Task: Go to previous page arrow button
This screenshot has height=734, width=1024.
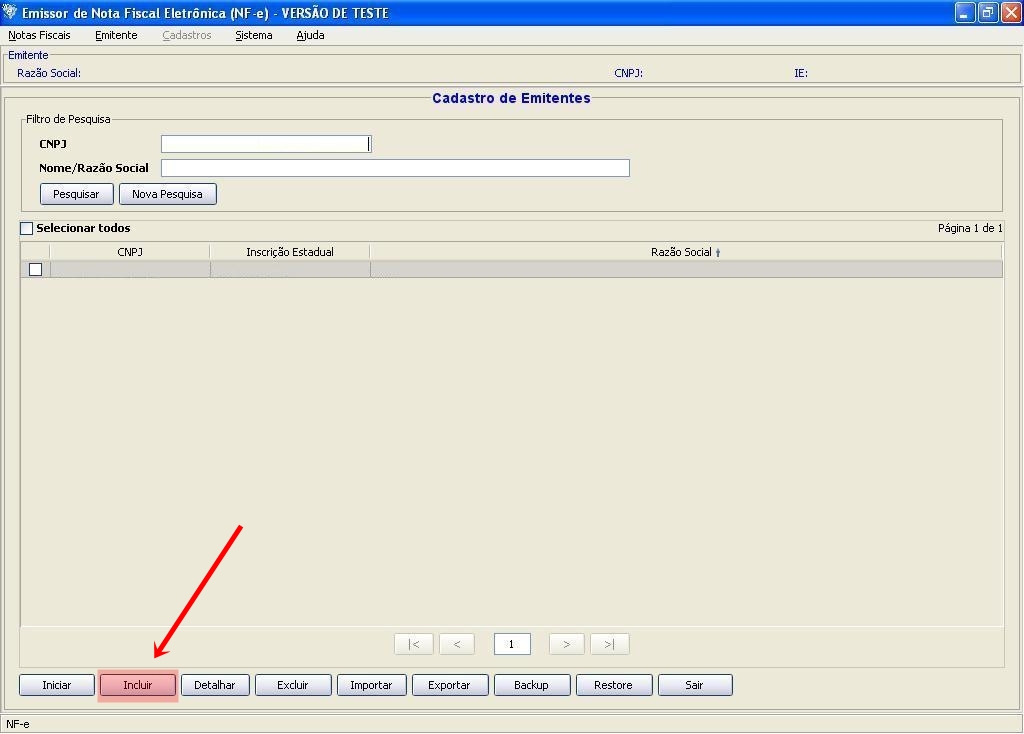Action: (x=457, y=645)
